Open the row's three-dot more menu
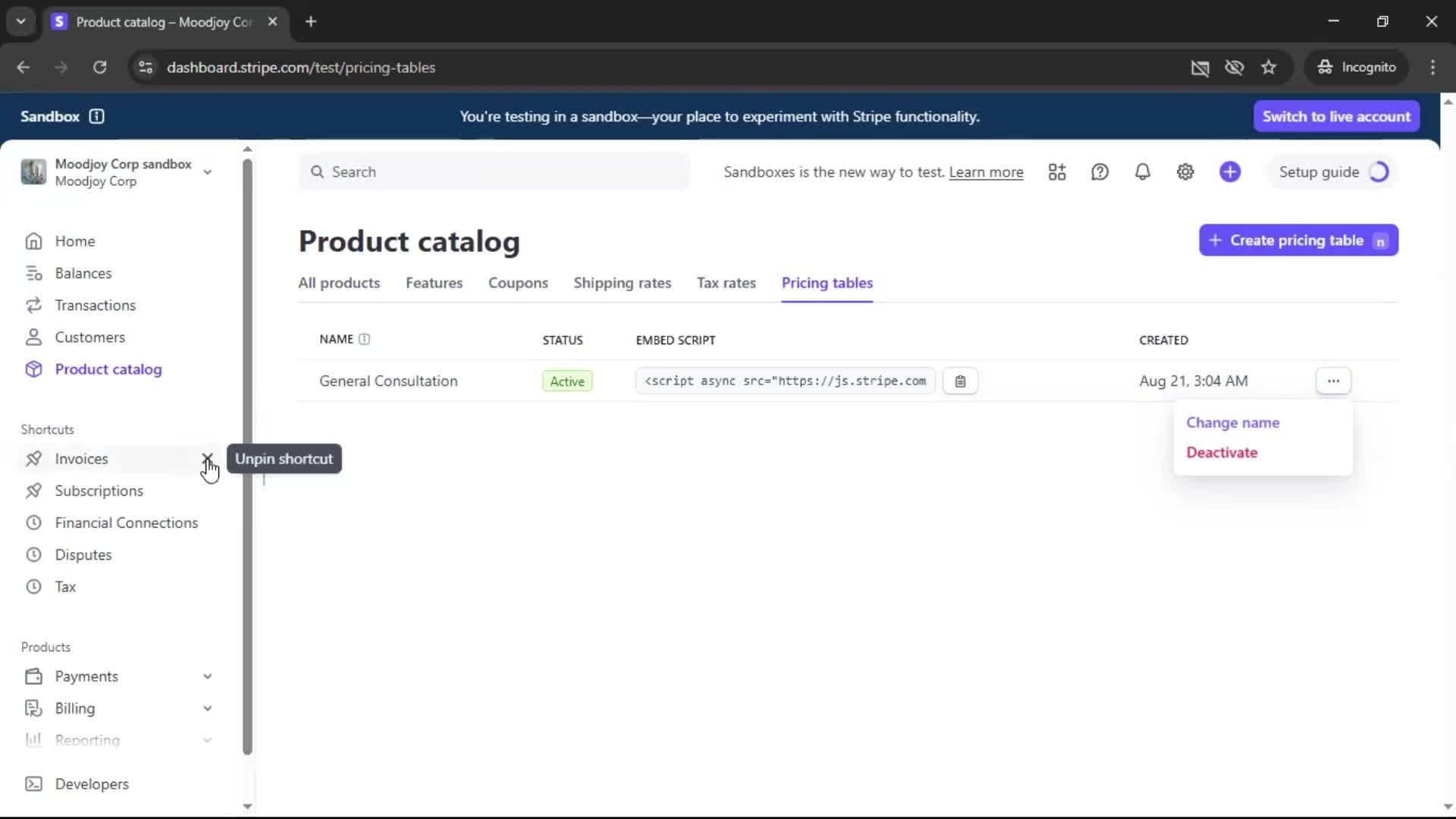 [x=1333, y=381]
